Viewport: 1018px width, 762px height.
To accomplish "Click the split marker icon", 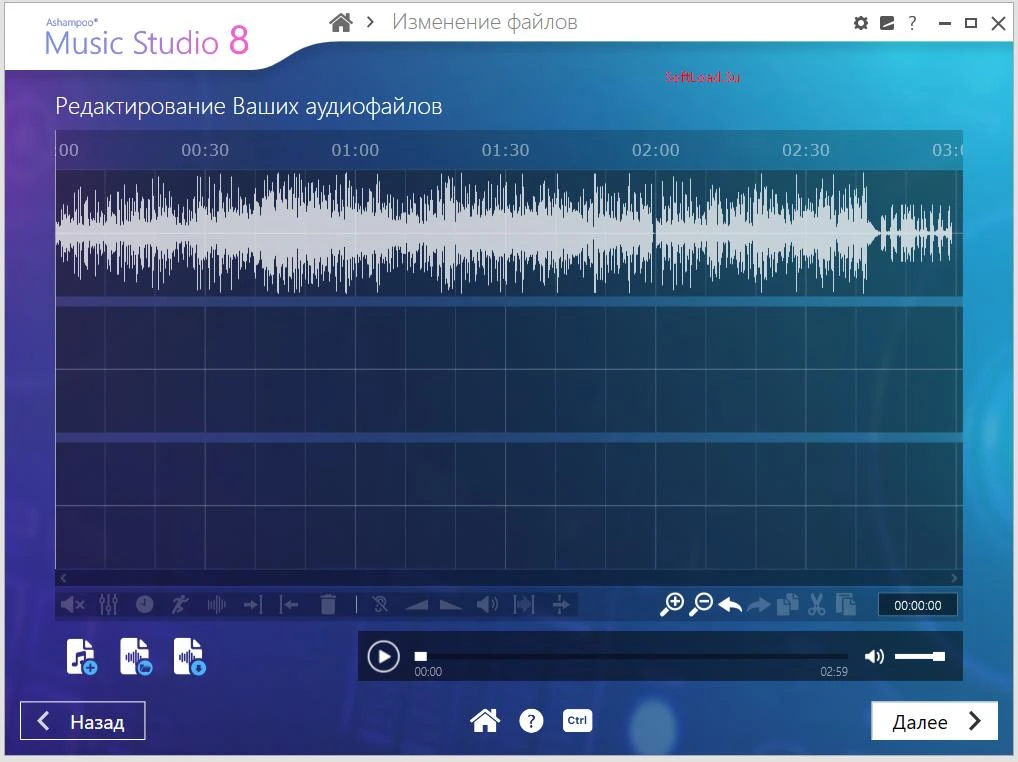I will coord(356,605).
